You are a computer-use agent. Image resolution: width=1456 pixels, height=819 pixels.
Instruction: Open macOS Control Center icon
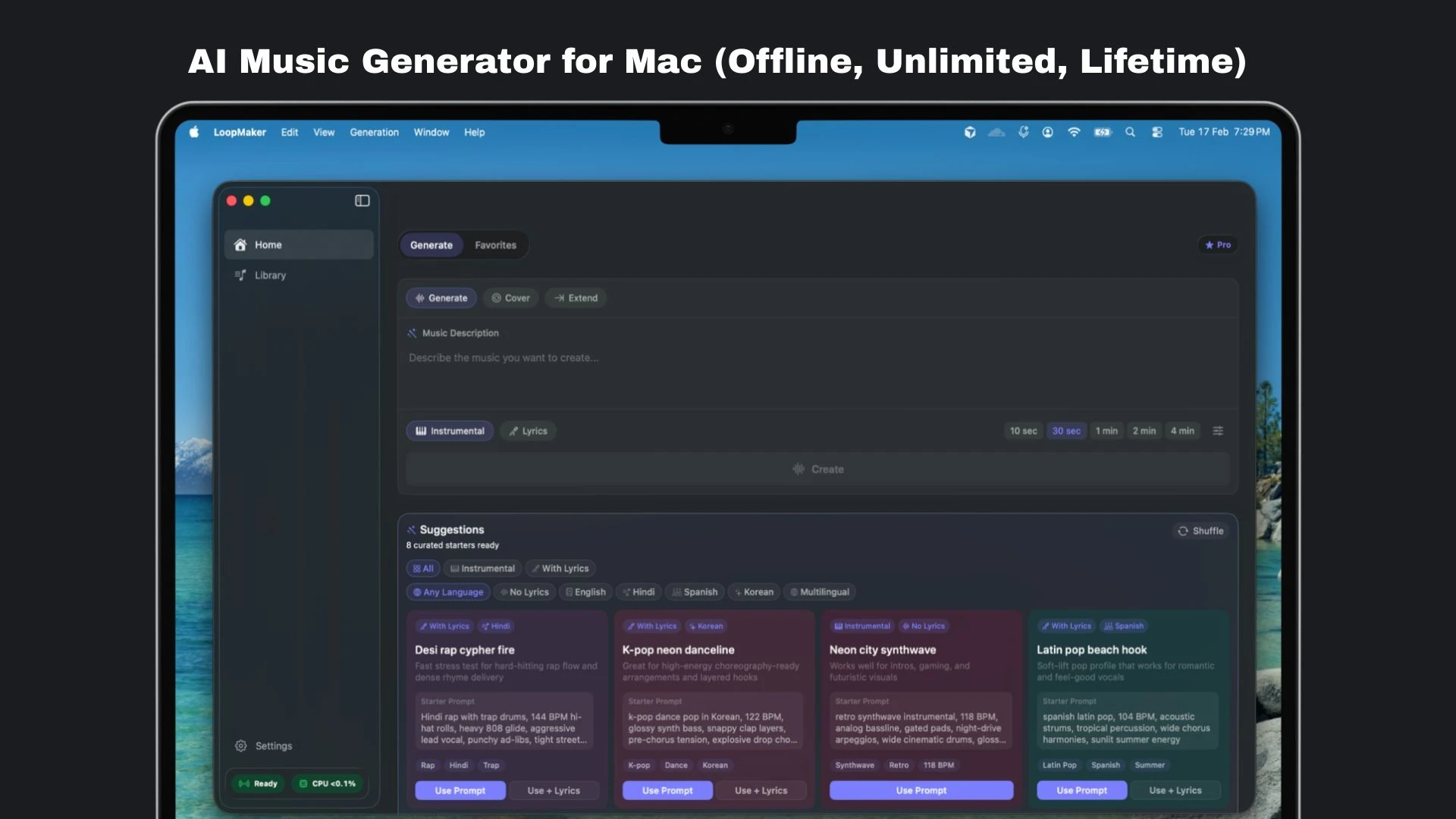1157,132
